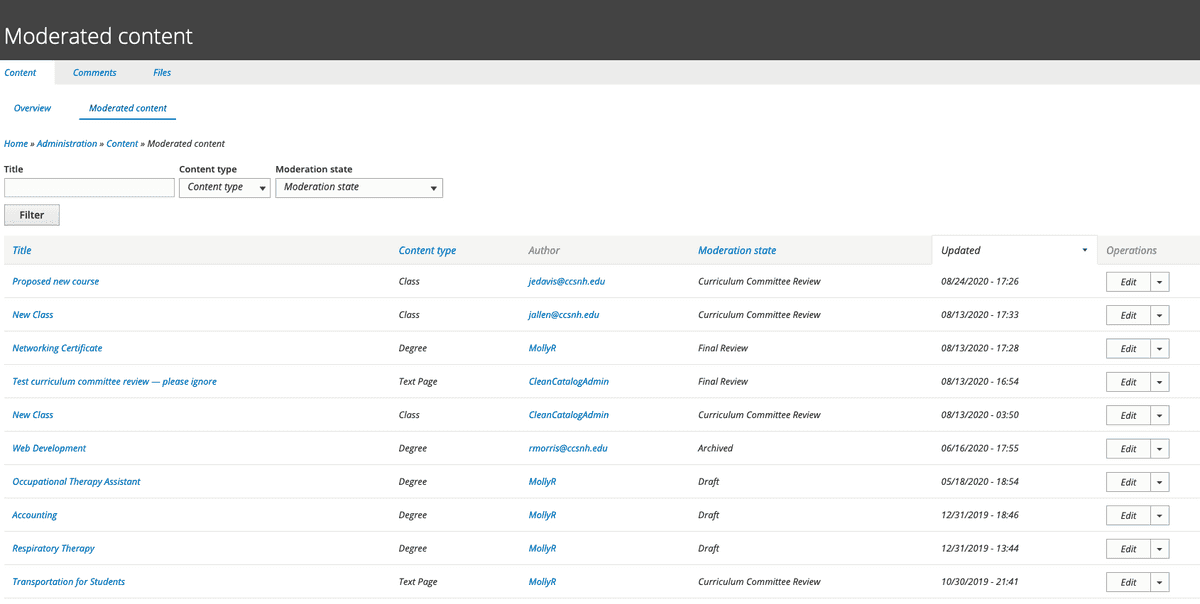Open author profile jedavis@ccsnh.edu
Screen dimensions: 1200x604
(x=564, y=281)
